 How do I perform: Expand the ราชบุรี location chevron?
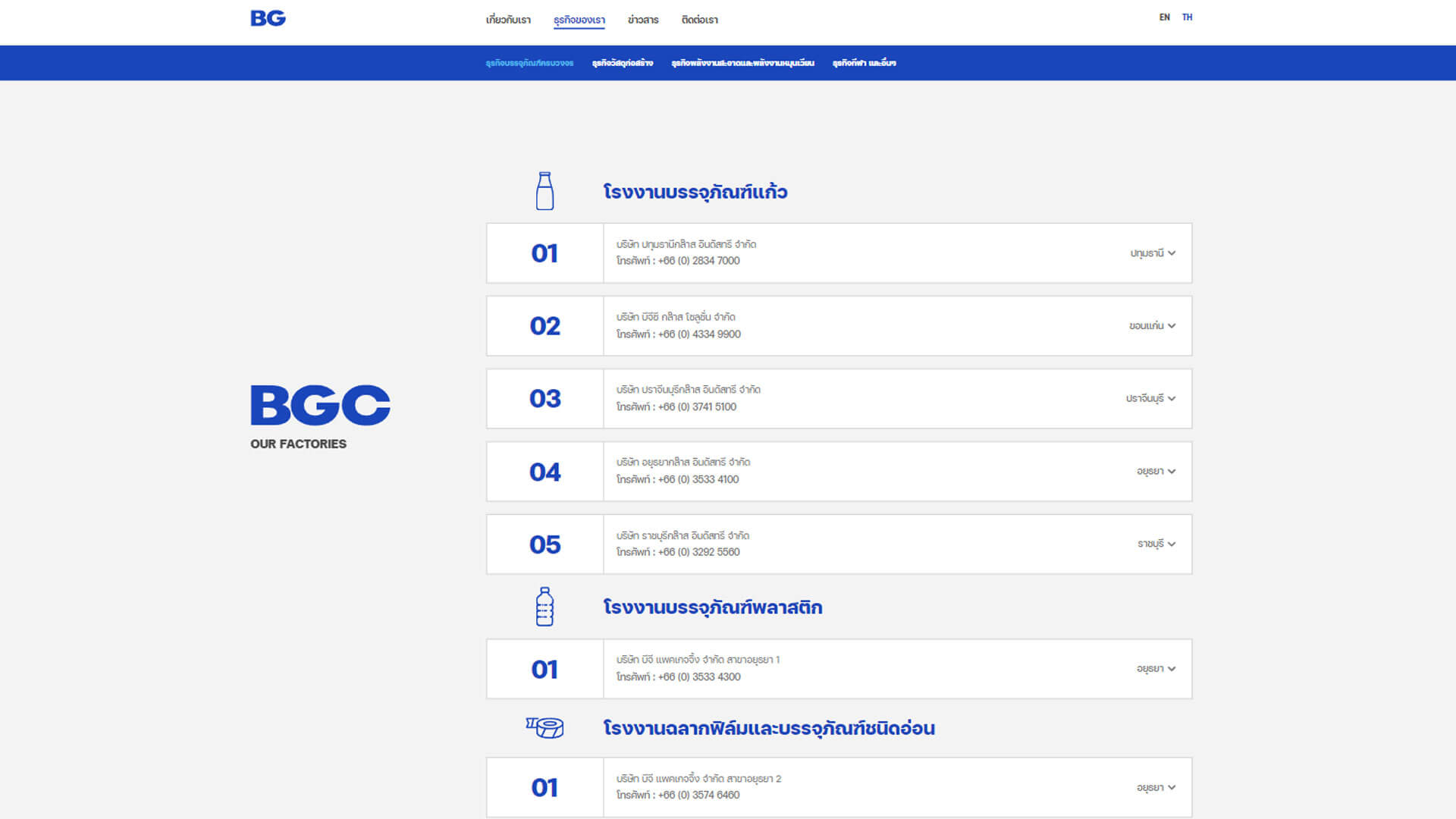[x=1172, y=544]
